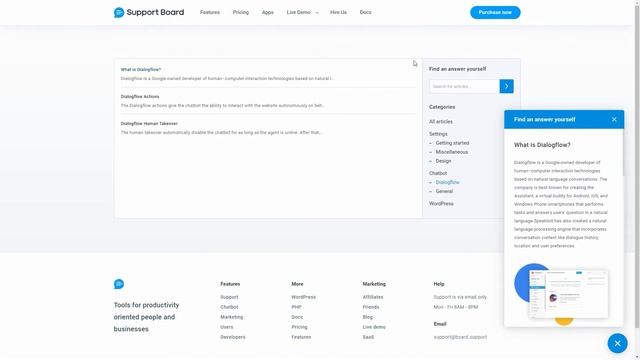Select the Miscellaneous subcategory
This screenshot has height=360, width=640.
452,152
